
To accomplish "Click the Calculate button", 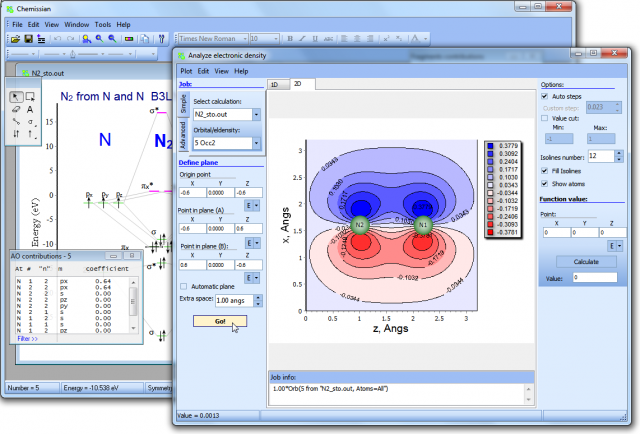I will point(586,262).
